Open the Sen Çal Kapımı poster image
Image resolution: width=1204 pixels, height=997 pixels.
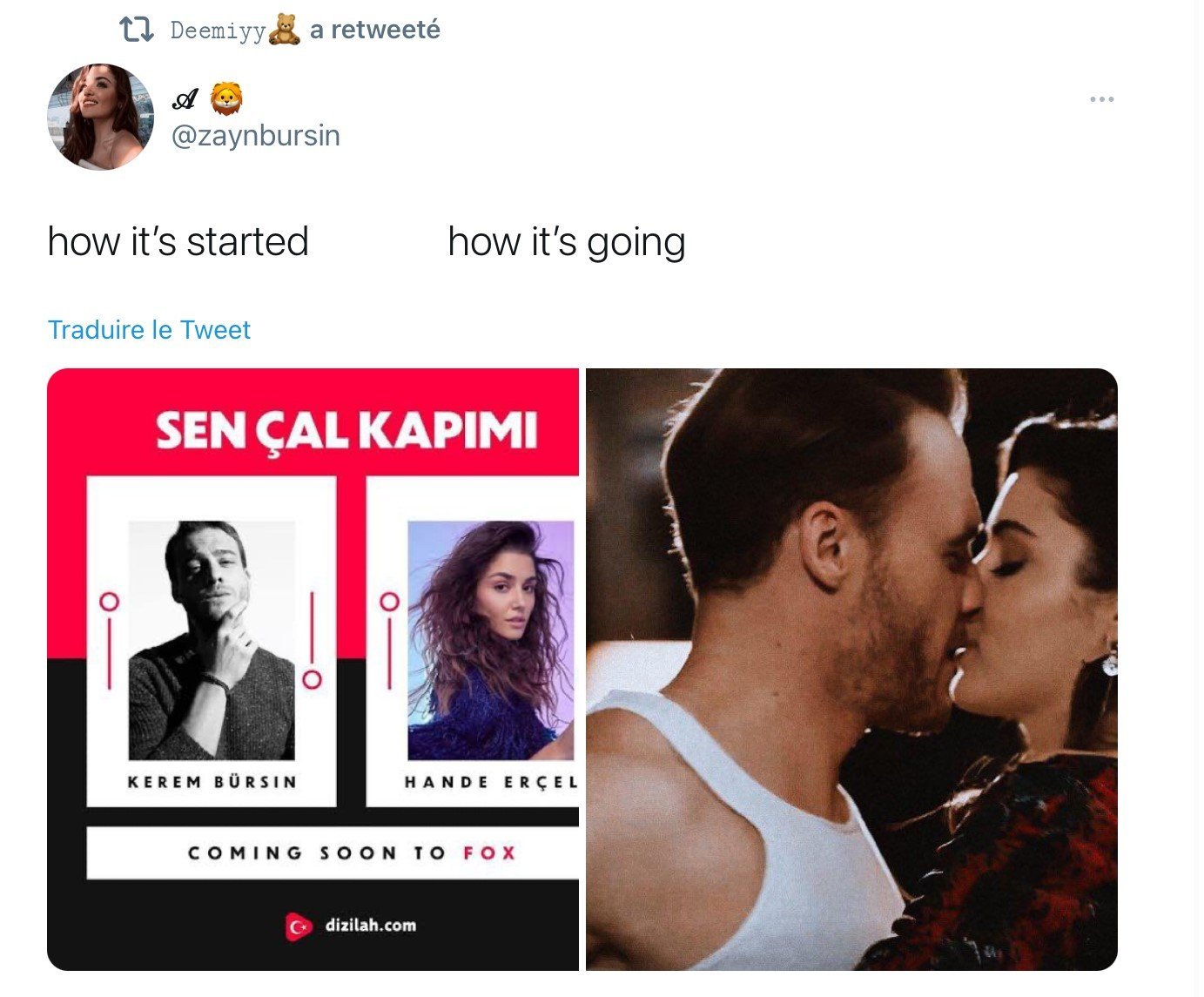tap(313, 670)
